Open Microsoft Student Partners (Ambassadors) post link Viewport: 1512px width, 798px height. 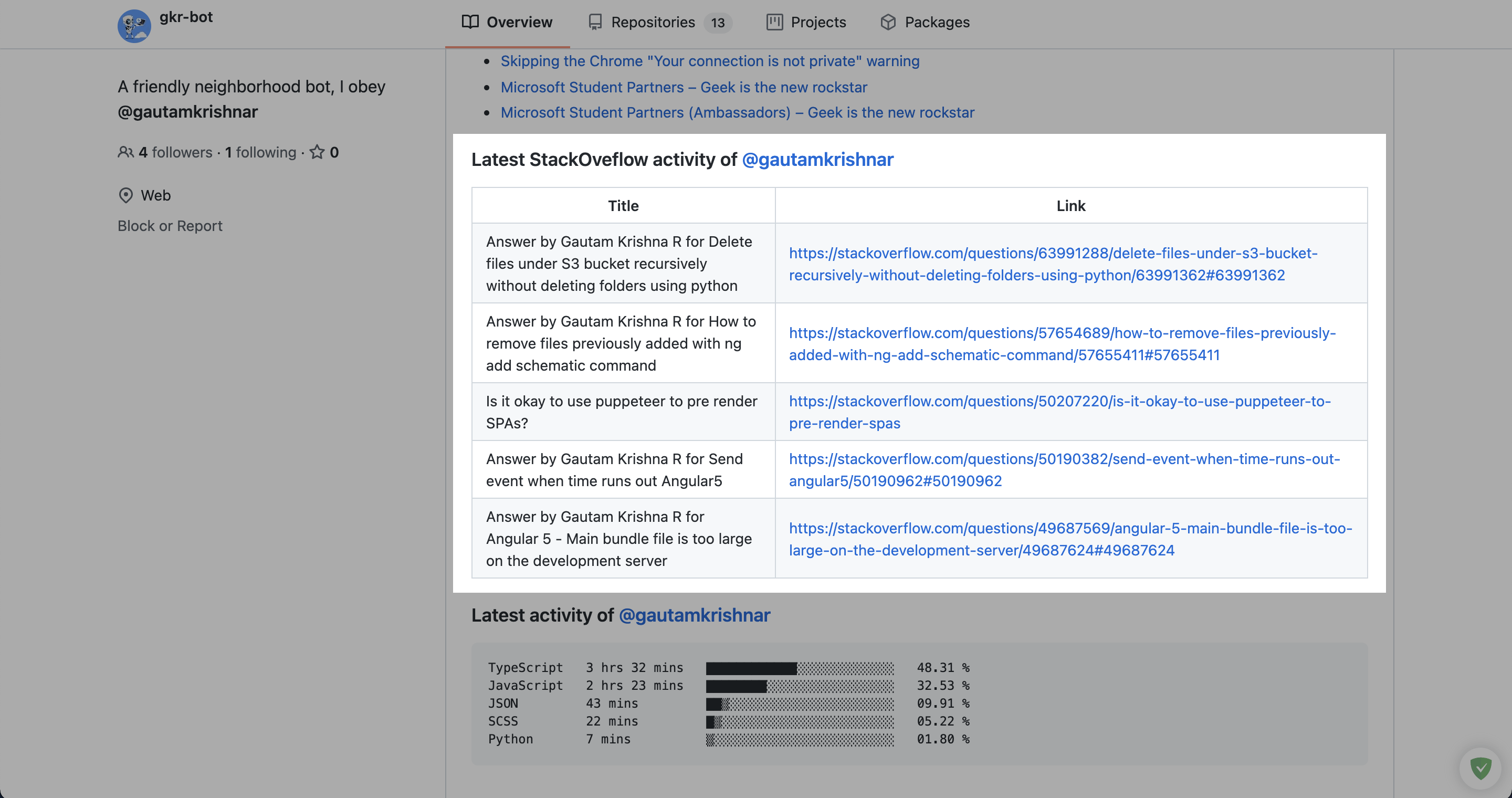coord(737,113)
